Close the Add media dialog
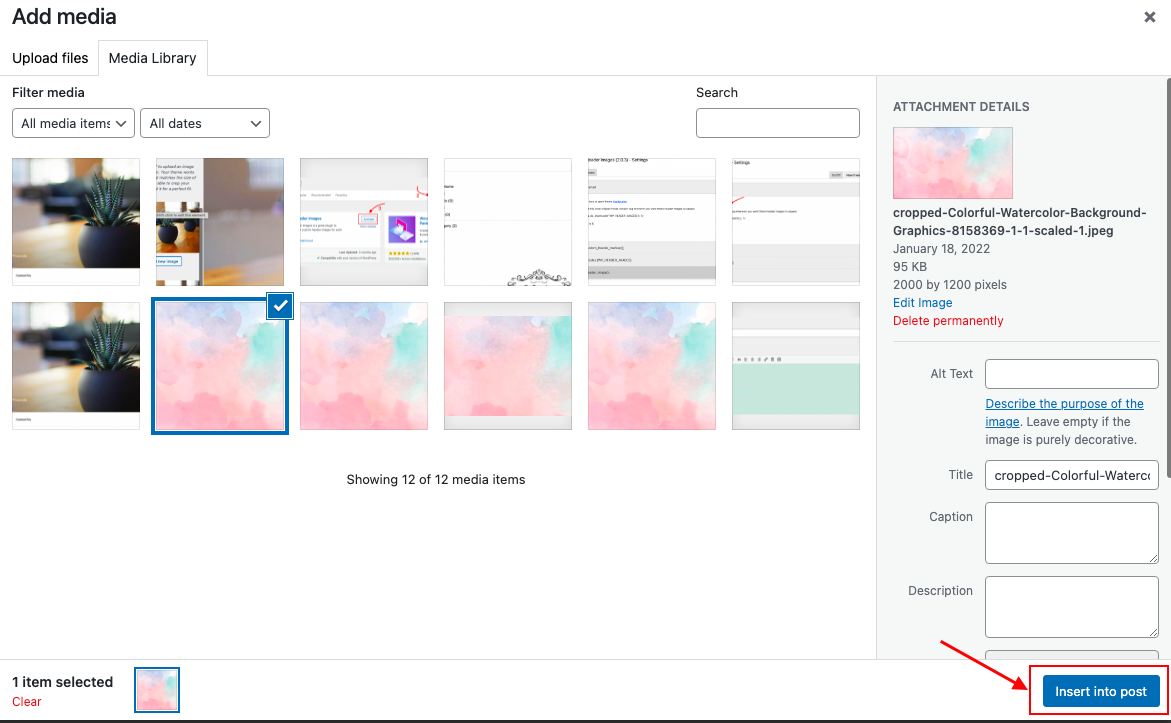This screenshot has height=723, width=1171. [1149, 17]
